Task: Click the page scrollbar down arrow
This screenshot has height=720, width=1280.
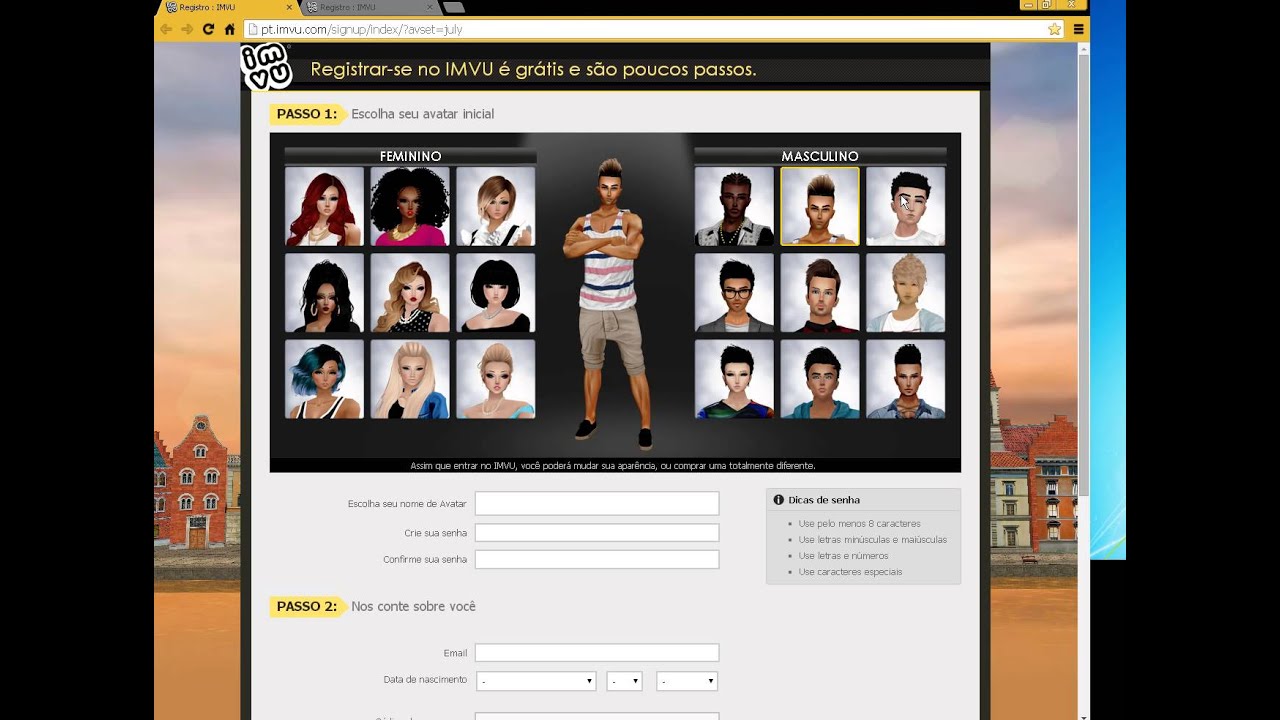Action: coord(1084,715)
